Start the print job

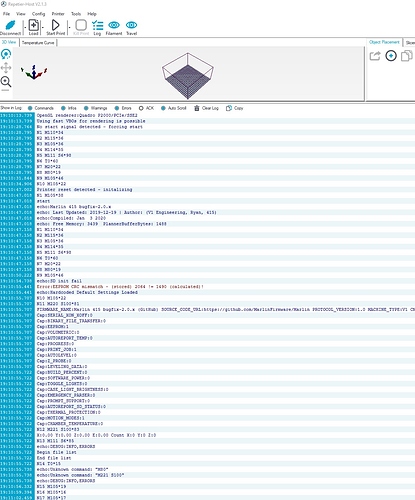pyautogui.click(x=55, y=25)
